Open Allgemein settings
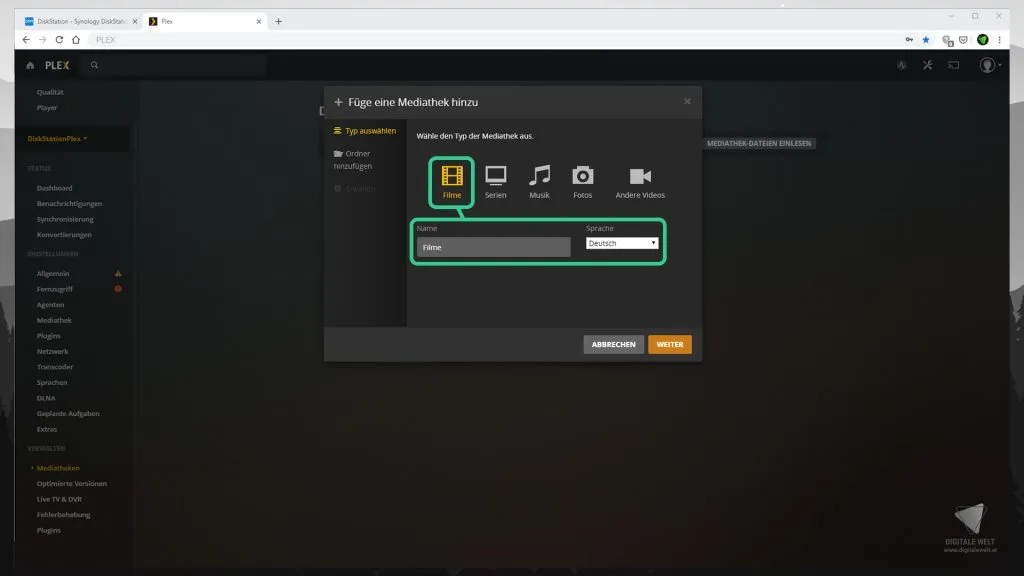The image size is (1024, 576). (x=53, y=274)
